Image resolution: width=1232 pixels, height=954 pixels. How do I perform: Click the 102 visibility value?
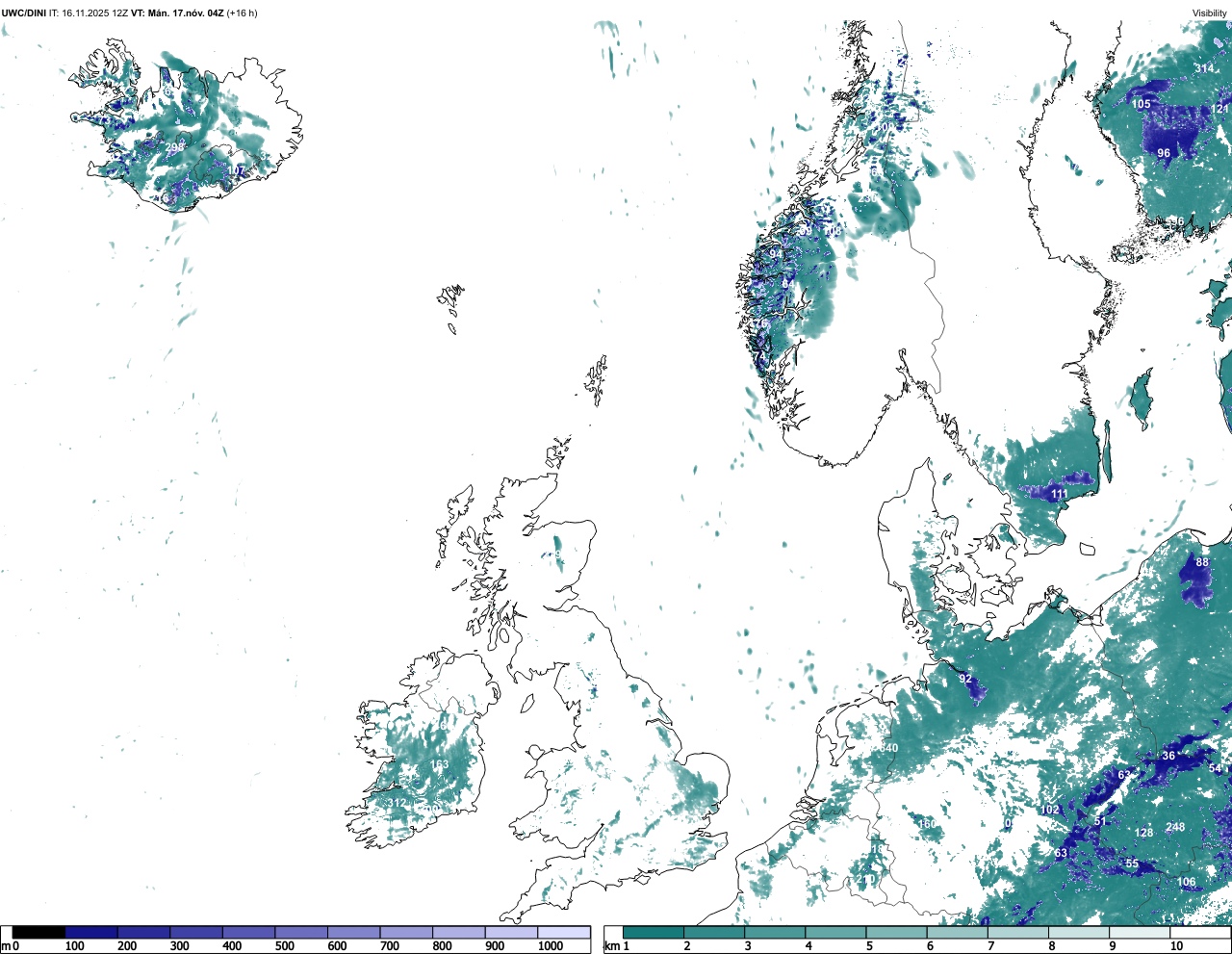pos(1049,810)
